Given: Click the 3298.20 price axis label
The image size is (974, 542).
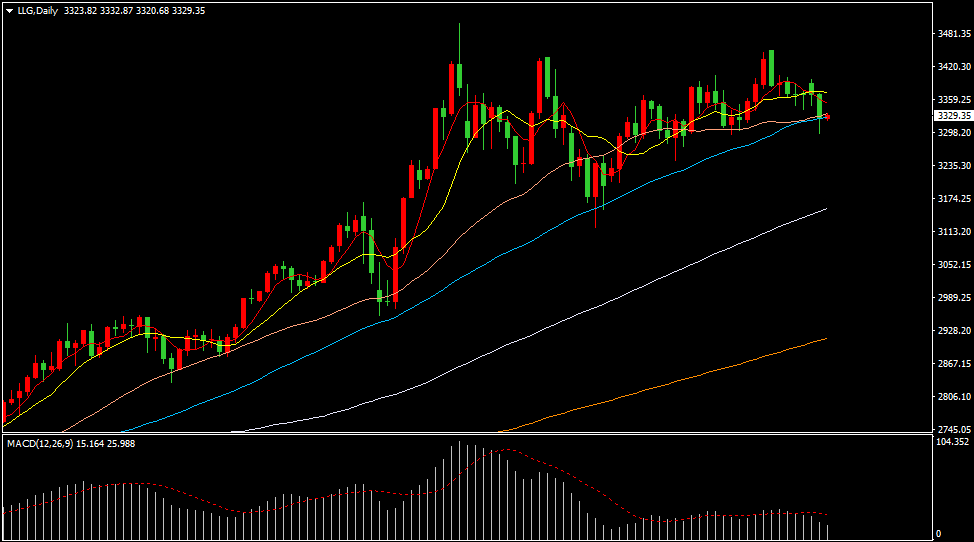Looking at the screenshot, I should coord(954,133).
